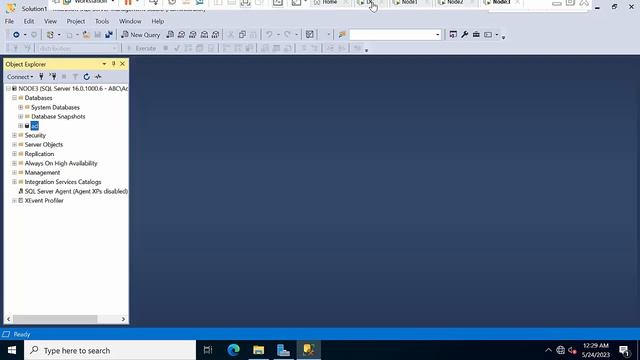Open the New Project toolbar icon
This screenshot has width=640, height=360.
coord(50,35)
